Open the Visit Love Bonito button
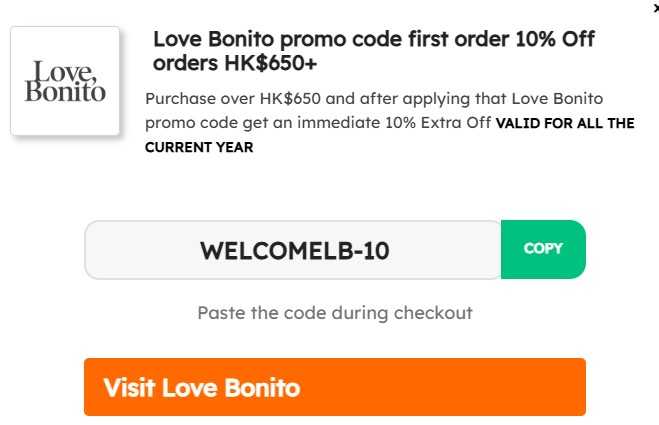The height and width of the screenshot is (425, 659). pyautogui.click(x=334, y=387)
